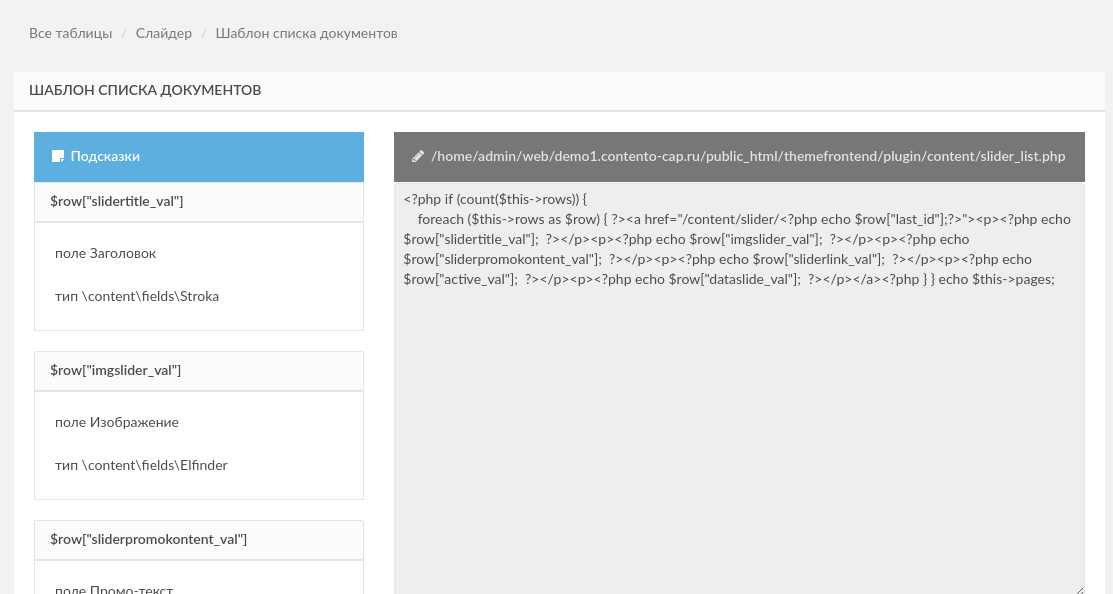The width and height of the screenshot is (1113, 594).
Task: Select Шаблон списка документов breadcrumb item
Action: pos(307,33)
